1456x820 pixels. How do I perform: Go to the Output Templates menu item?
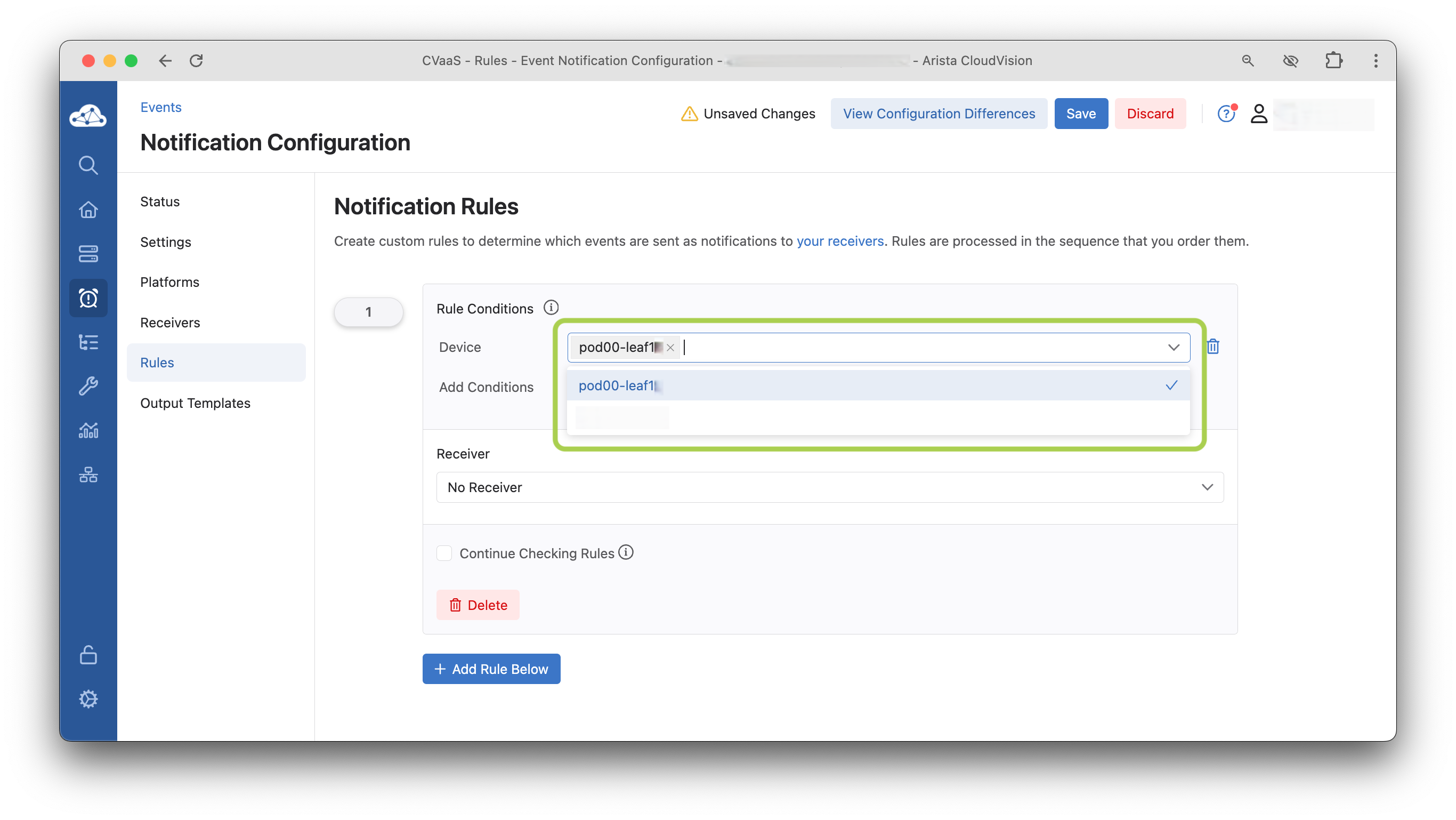[x=195, y=403]
